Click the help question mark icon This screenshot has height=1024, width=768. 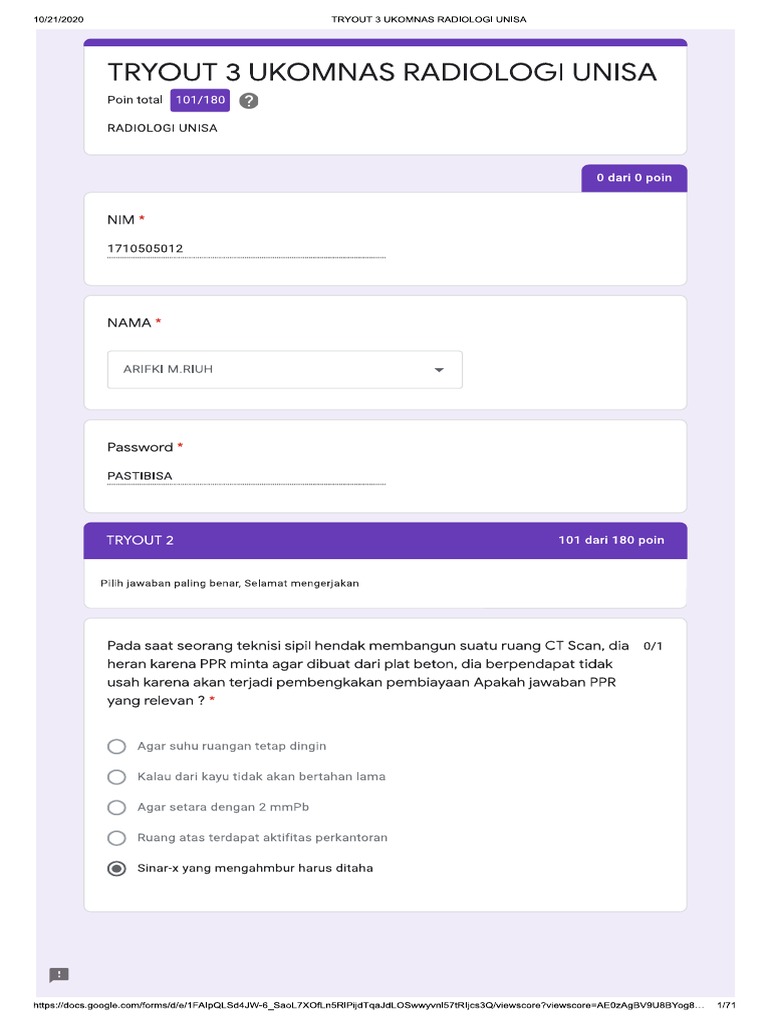click(249, 101)
